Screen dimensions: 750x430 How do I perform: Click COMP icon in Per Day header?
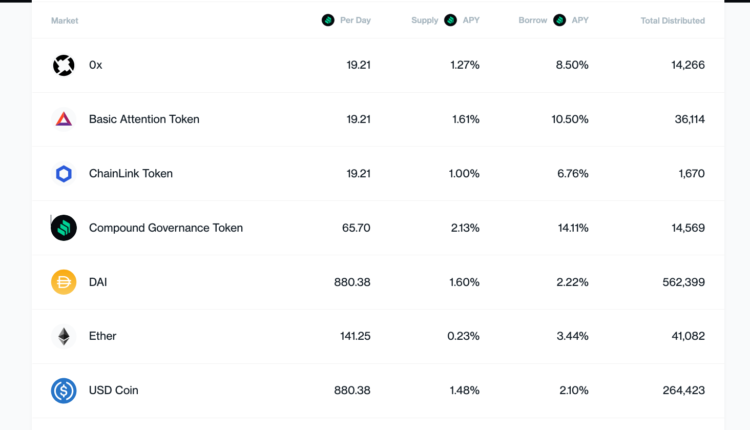pyautogui.click(x=328, y=20)
